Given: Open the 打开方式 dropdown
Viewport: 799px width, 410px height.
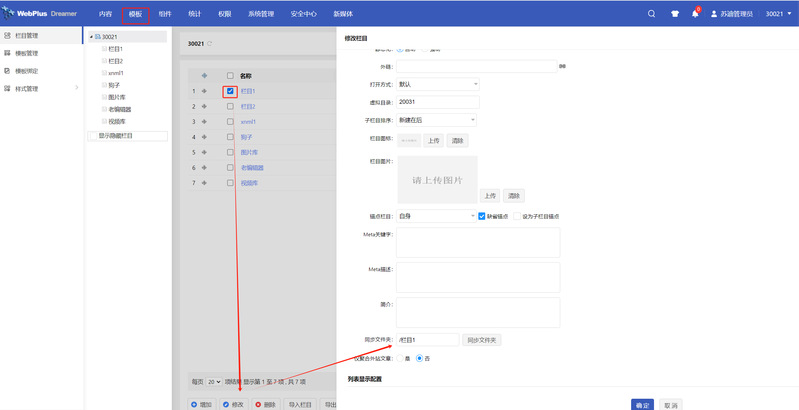Looking at the screenshot, I should [438, 84].
